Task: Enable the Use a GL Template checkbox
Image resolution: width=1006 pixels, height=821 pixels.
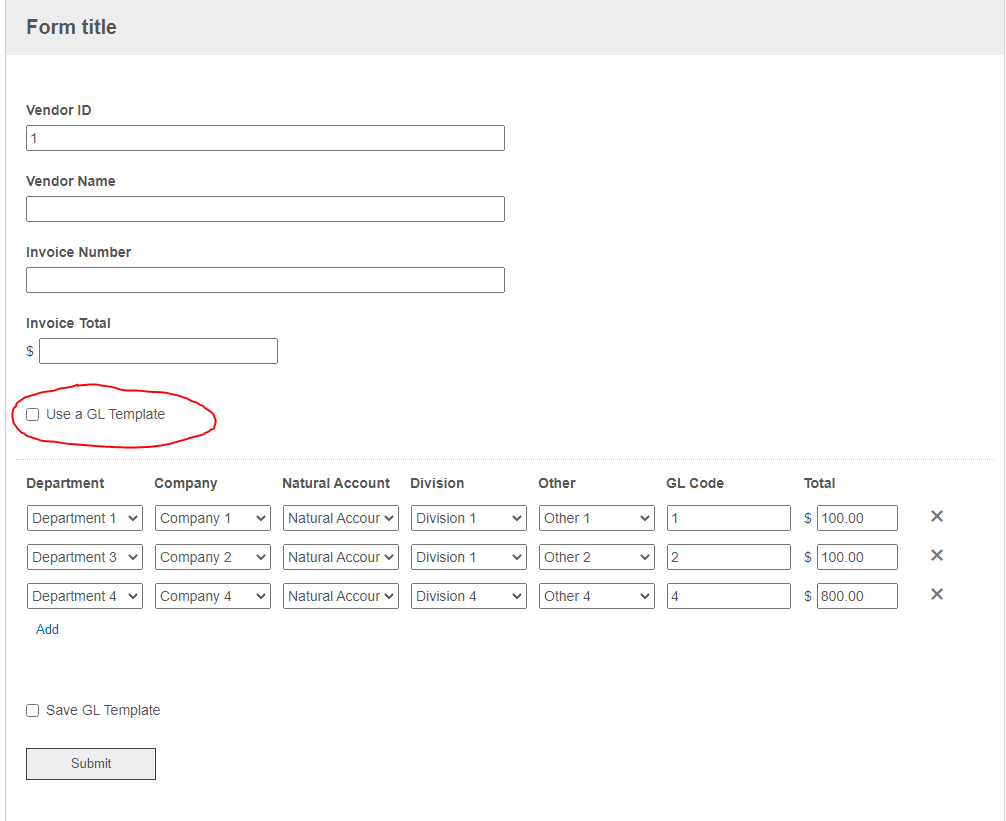Action: [33, 415]
